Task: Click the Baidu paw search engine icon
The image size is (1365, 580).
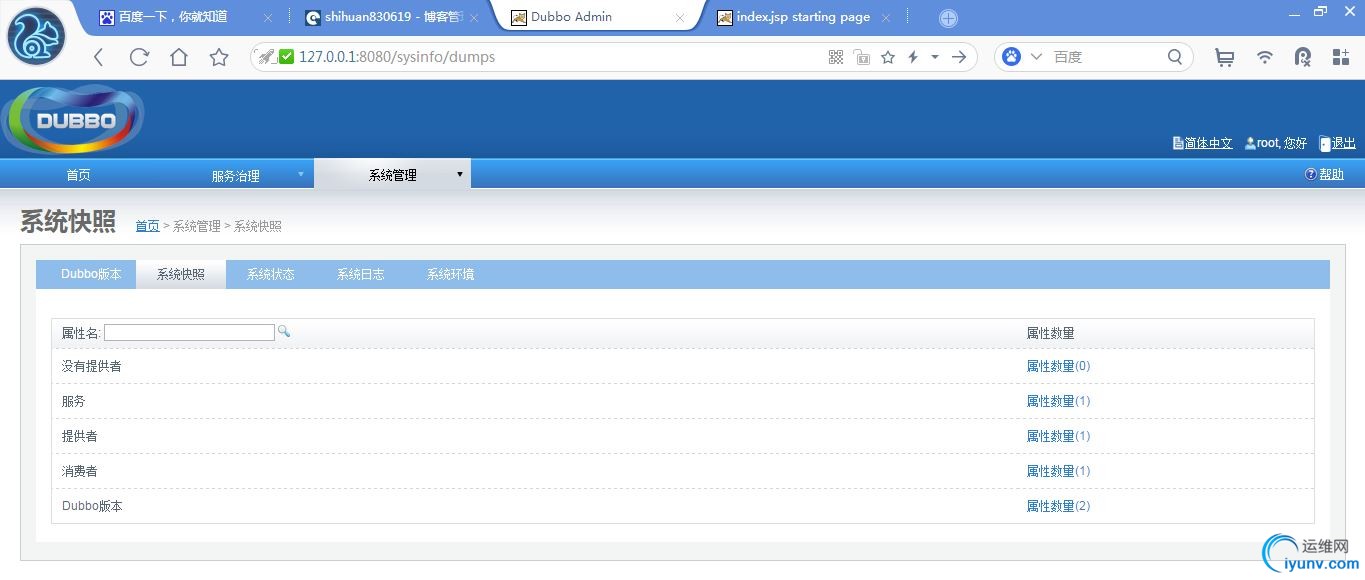Action: pyautogui.click(x=1011, y=57)
